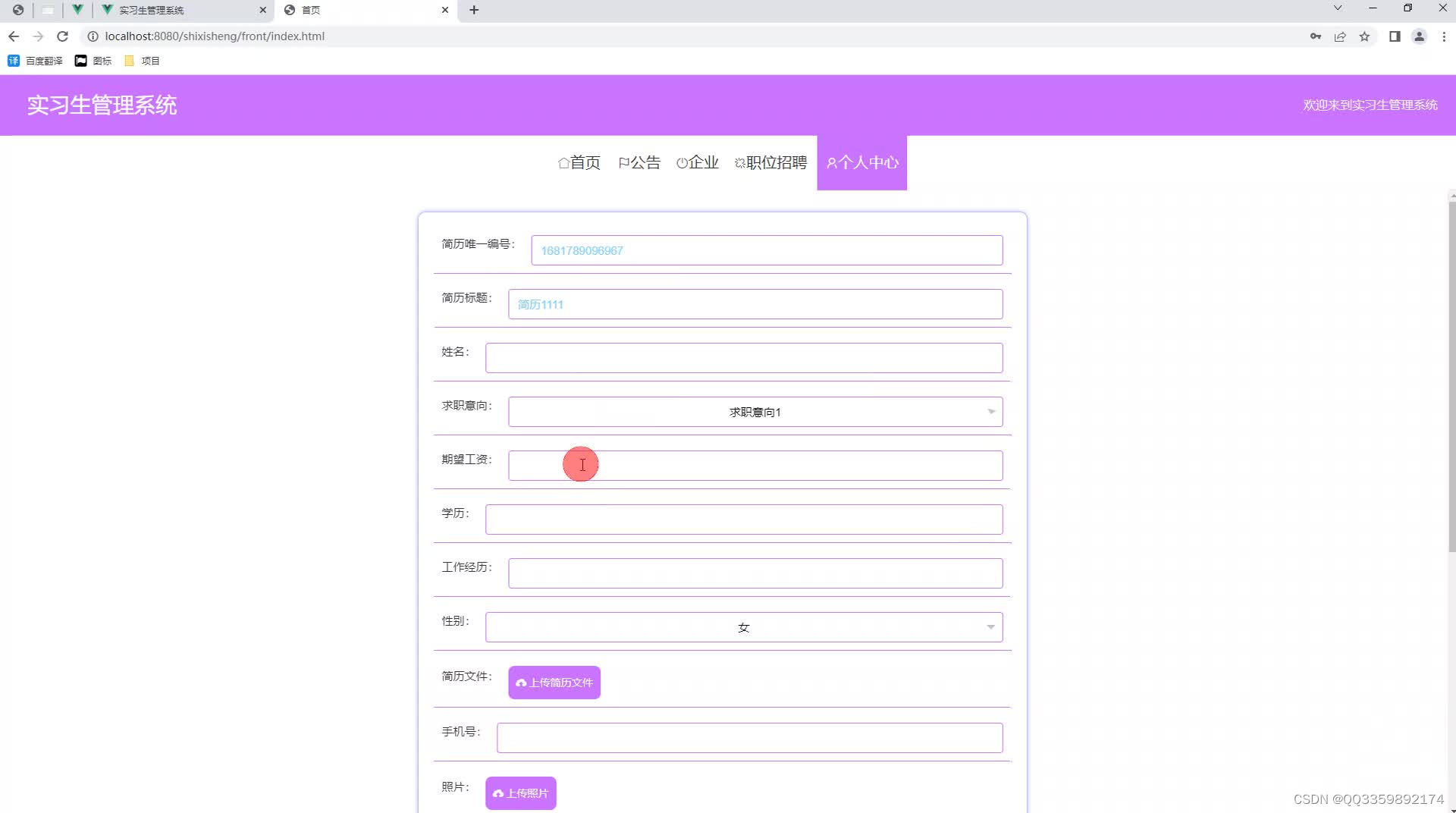1456x813 pixels.
Task: Click 欢迎来到实习生管理系统 welcome text
Action: point(1370,105)
